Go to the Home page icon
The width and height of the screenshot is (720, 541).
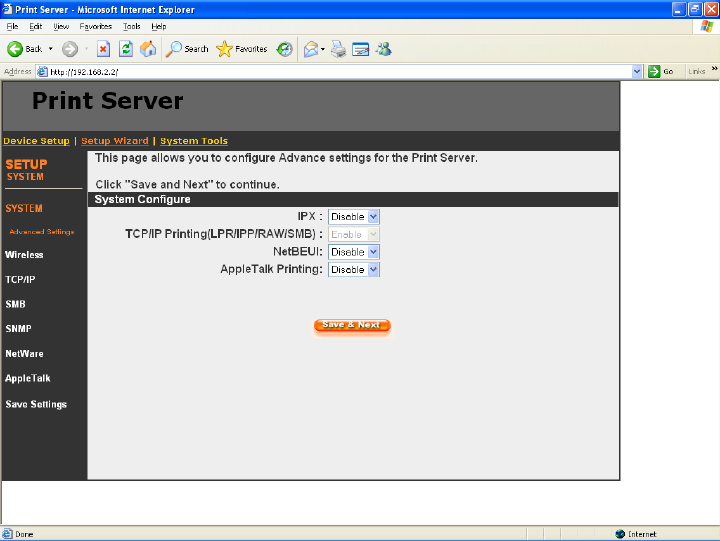point(148,49)
